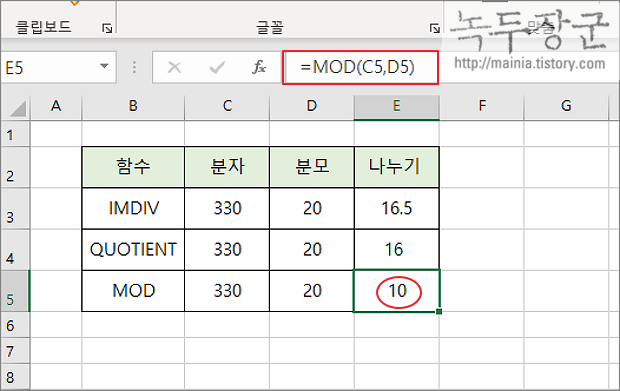Image resolution: width=620 pixels, height=391 pixels.
Task: Click 20 in the MOD row
Action: [312, 291]
